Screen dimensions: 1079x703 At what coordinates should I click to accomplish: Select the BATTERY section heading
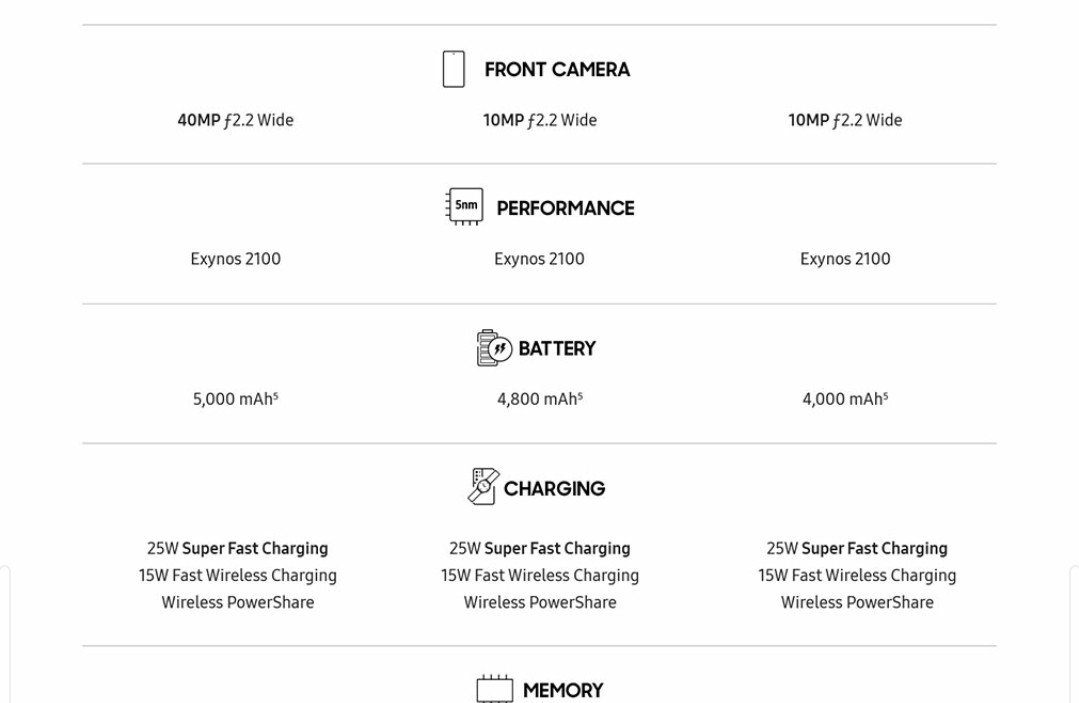(557, 349)
